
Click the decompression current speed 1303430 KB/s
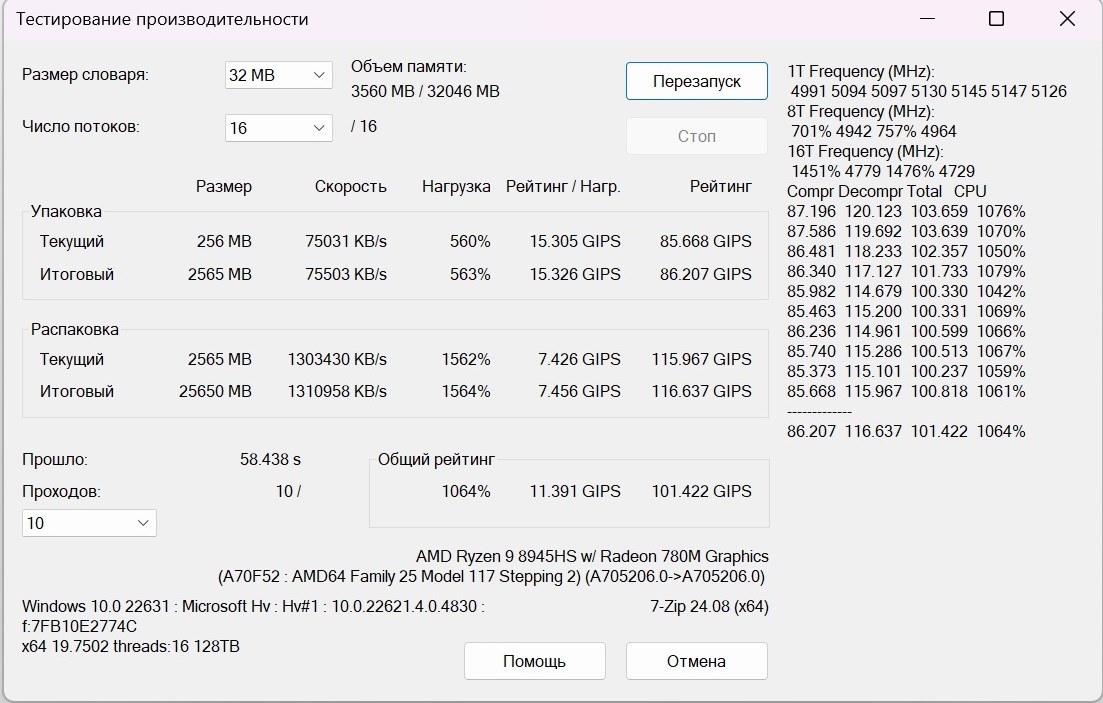(337, 359)
